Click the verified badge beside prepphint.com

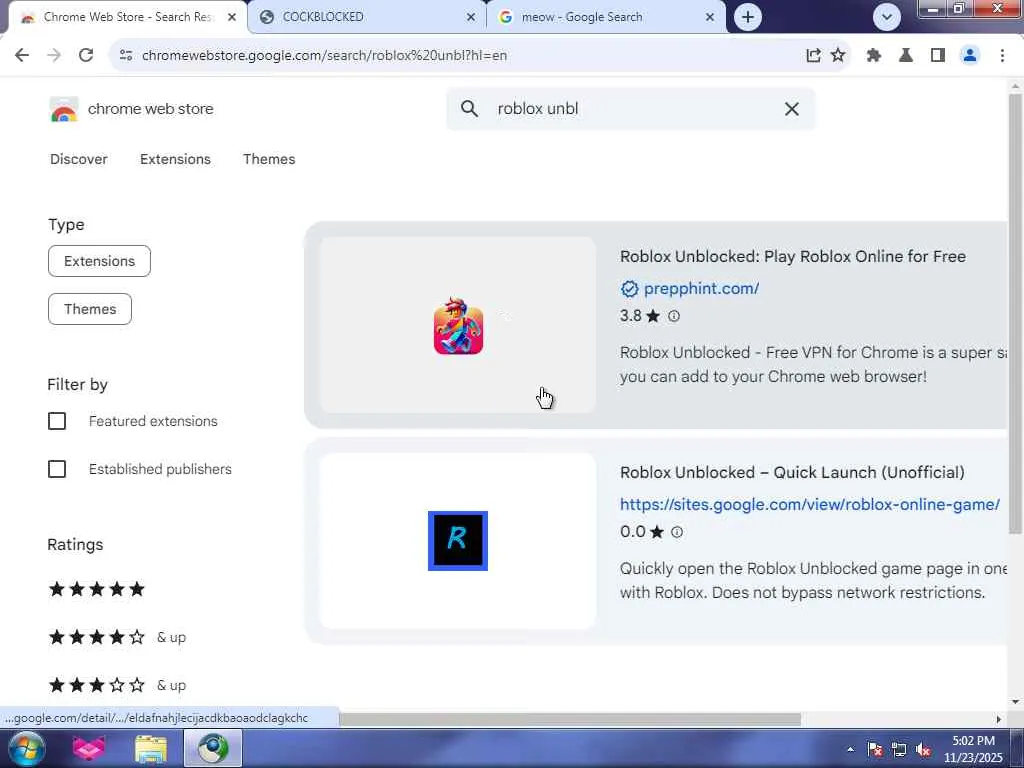(630, 289)
